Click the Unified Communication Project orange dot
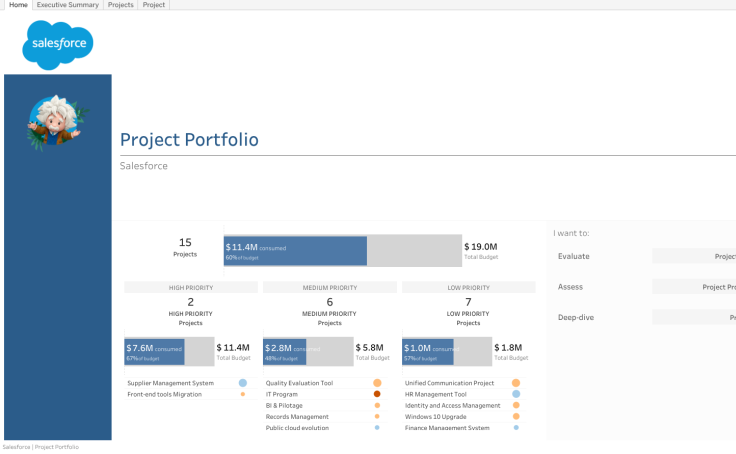The height and width of the screenshot is (454, 736). pos(516,383)
